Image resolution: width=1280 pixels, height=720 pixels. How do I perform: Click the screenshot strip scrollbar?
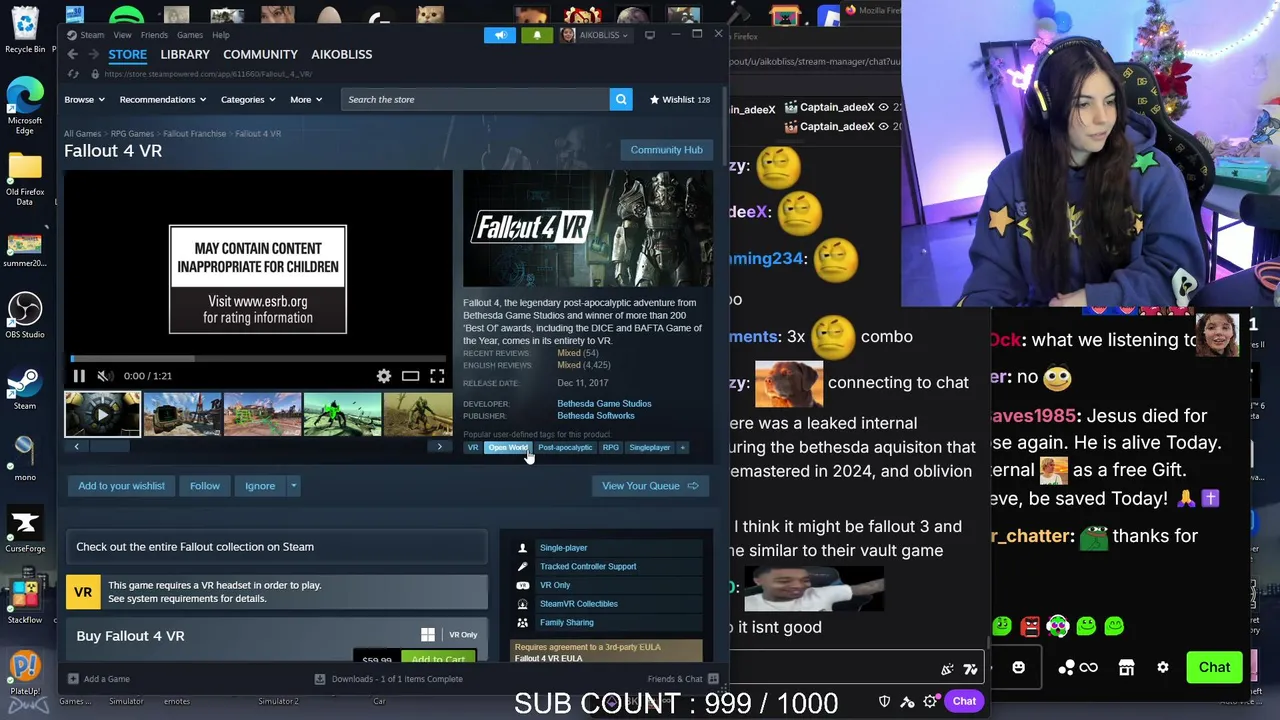tap(258, 447)
